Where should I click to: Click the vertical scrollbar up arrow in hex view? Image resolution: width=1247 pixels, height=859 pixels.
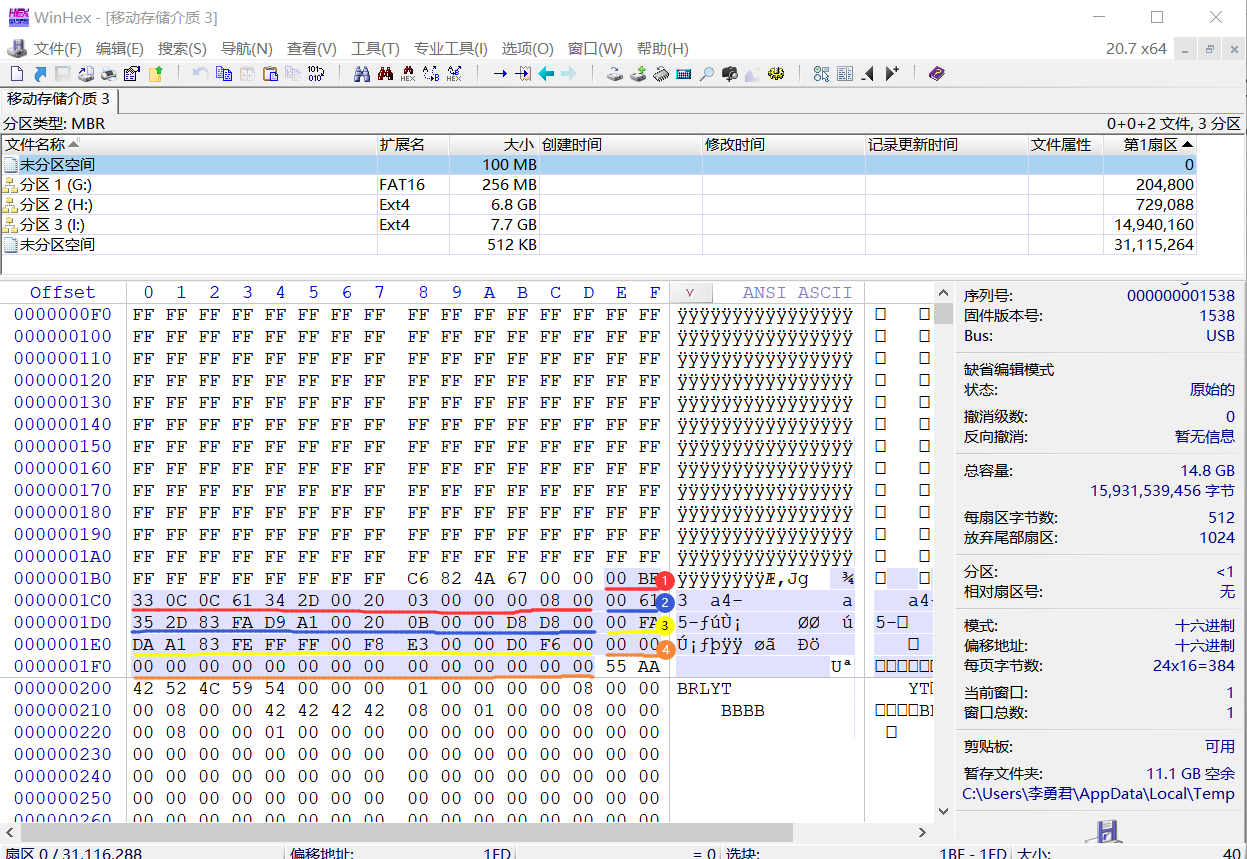[943, 292]
